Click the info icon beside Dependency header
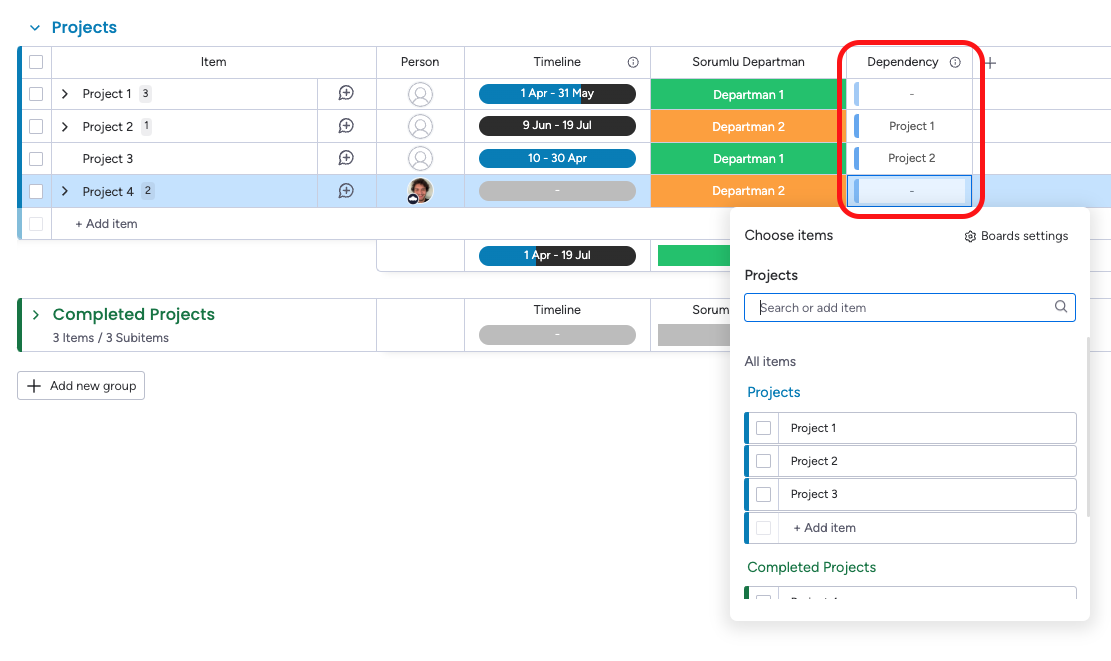 pyautogui.click(x=955, y=62)
